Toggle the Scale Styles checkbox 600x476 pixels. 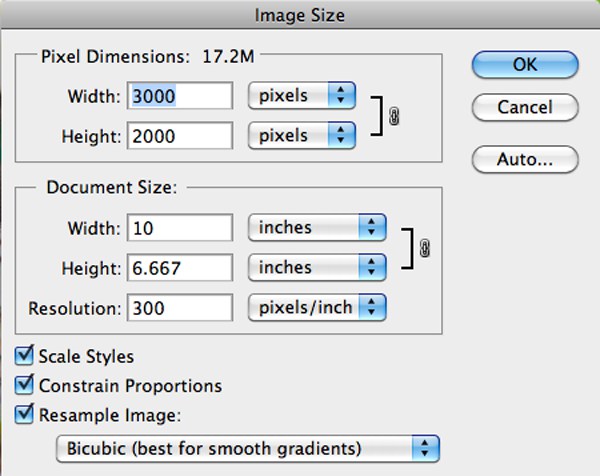coord(25,356)
